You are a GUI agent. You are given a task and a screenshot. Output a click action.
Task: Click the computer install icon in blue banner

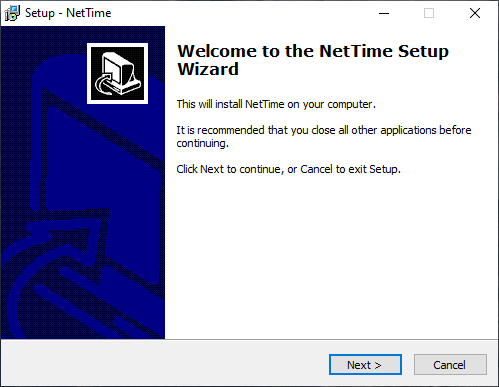coord(117,73)
